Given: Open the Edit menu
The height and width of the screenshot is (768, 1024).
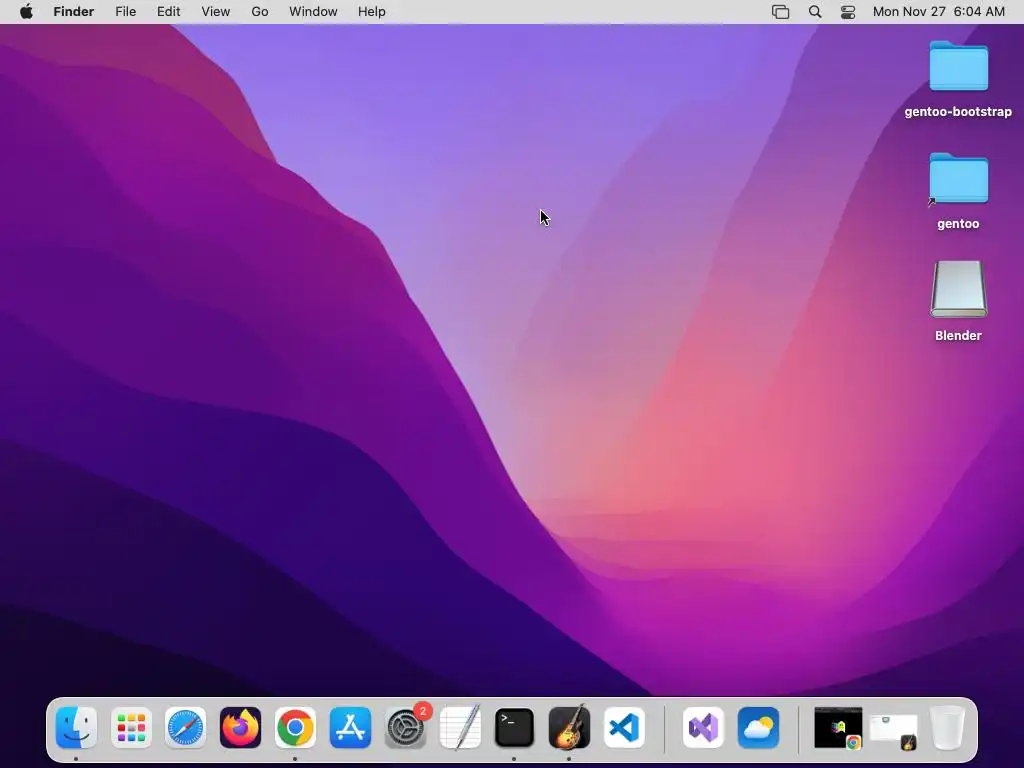Looking at the screenshot, I should [168, 12].
